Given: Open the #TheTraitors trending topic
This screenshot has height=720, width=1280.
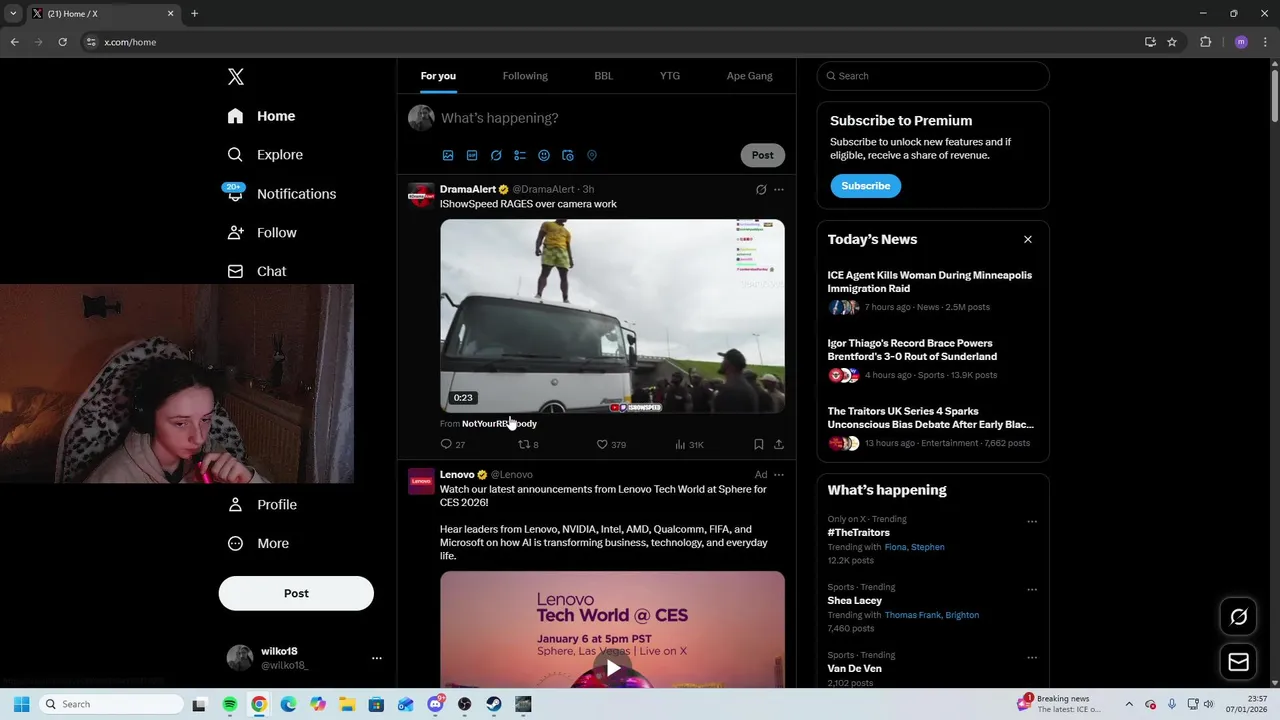Looking at the screenshot, I should (x=858, y=533).
